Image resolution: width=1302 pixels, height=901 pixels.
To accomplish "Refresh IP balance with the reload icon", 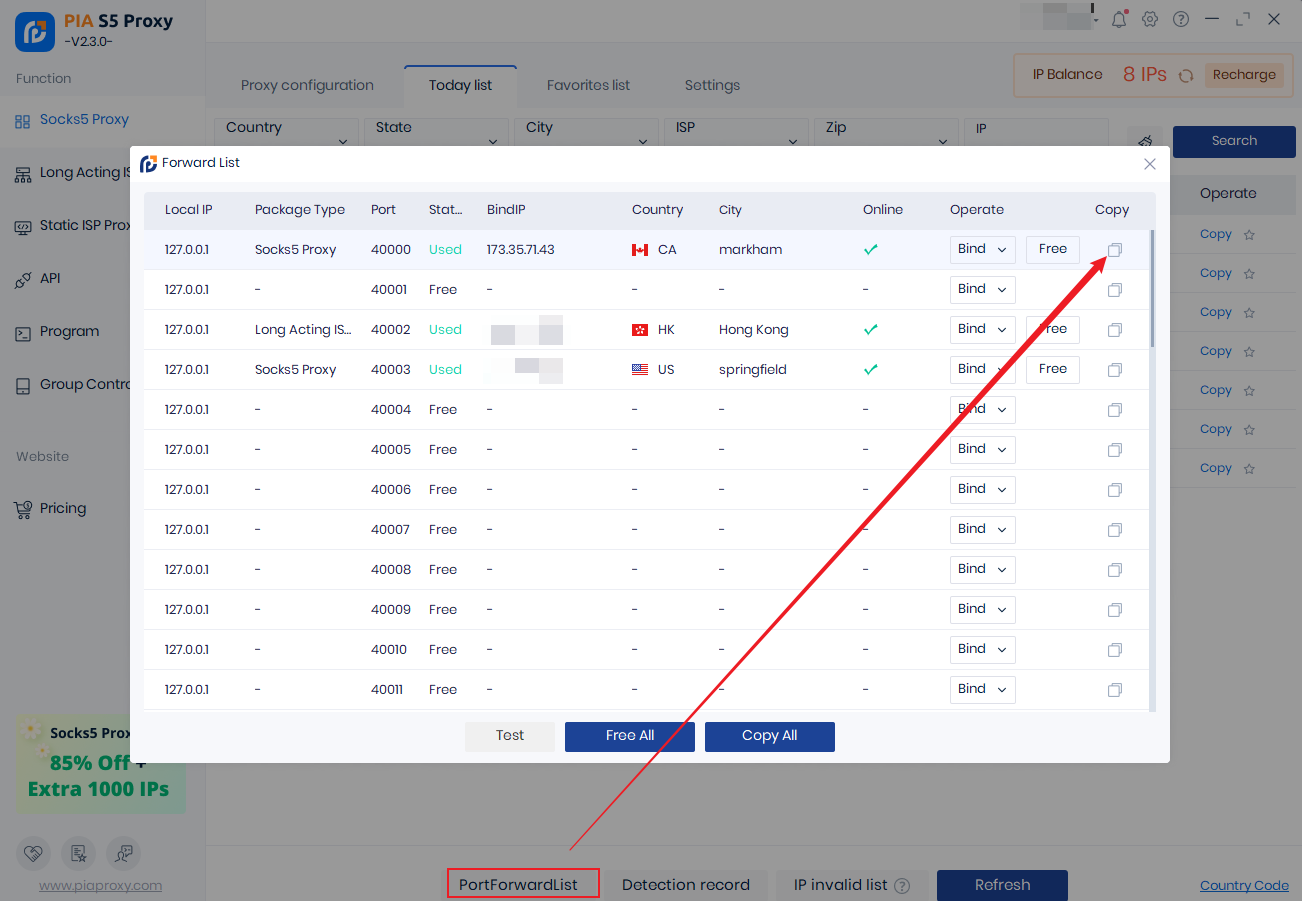I will tap(1186, 75).
